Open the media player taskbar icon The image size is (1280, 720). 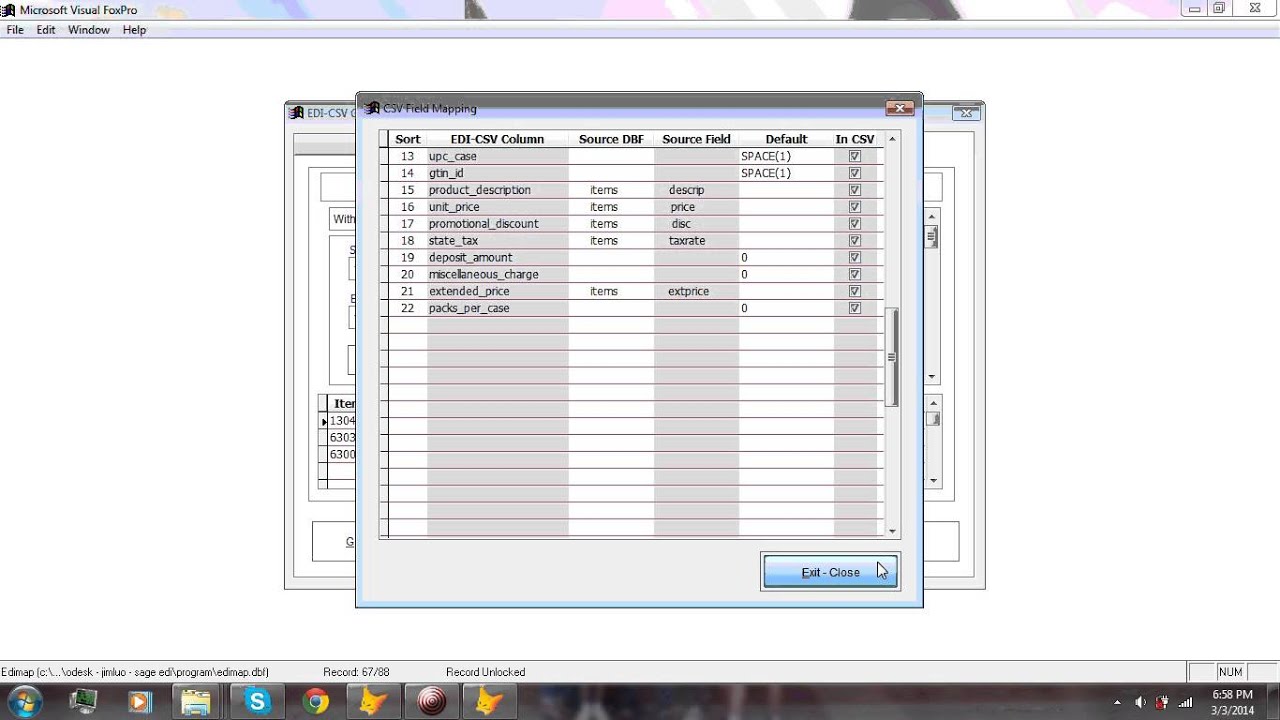[x=139, y=702]
